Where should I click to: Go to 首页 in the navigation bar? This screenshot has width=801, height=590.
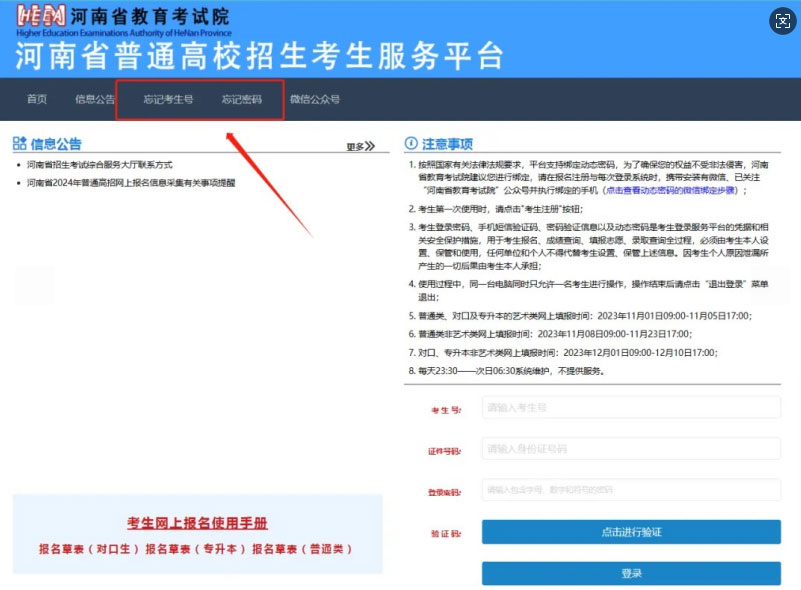point(37,100)
